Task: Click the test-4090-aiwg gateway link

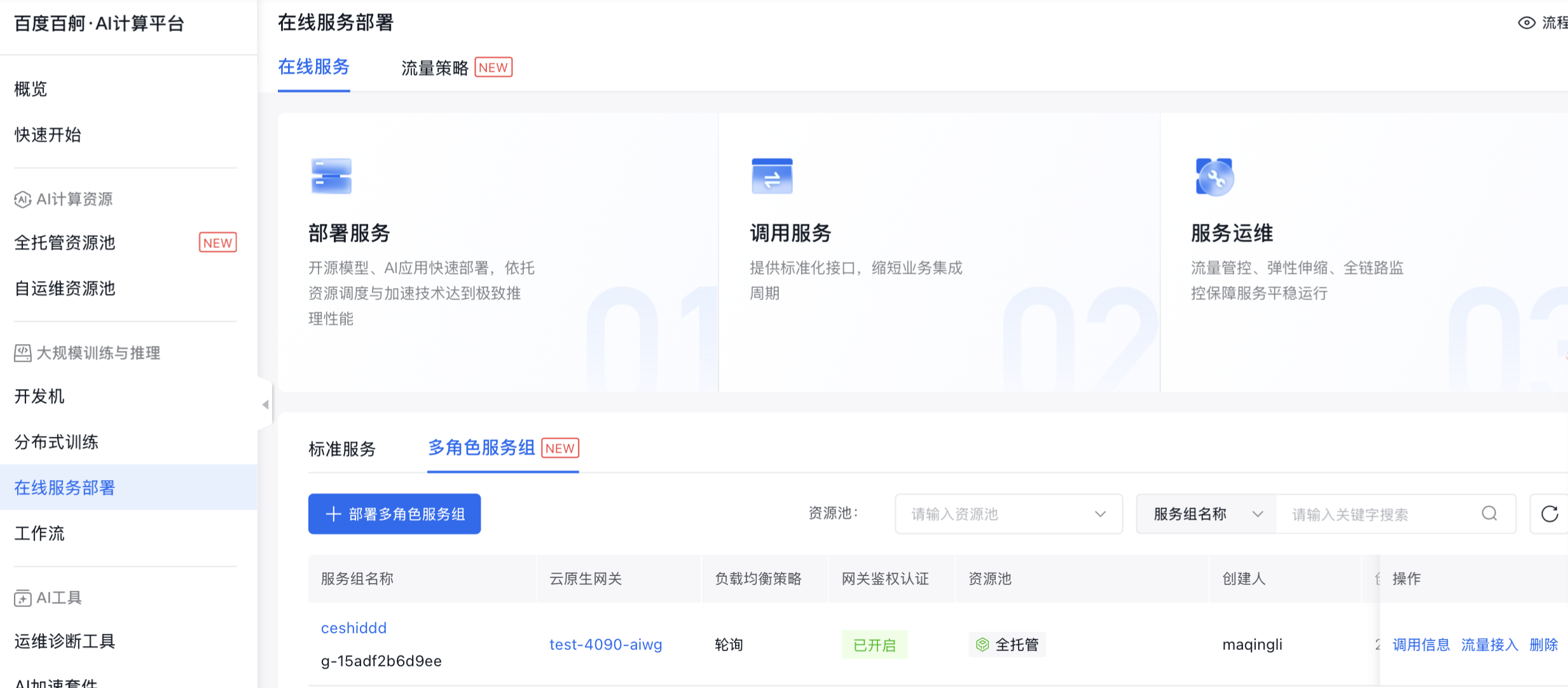Action: (605, 644)
